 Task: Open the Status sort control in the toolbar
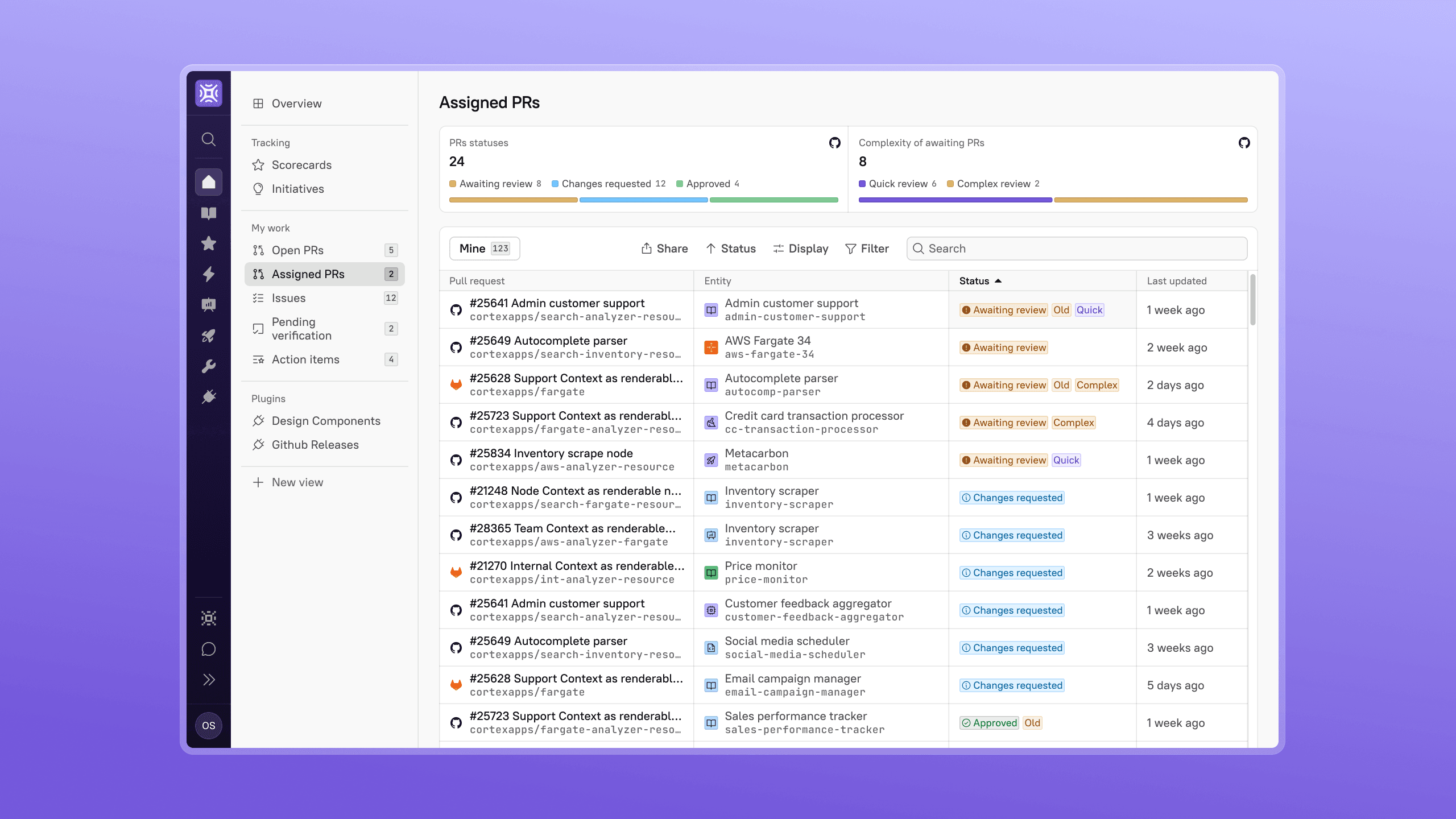point(731,249)
